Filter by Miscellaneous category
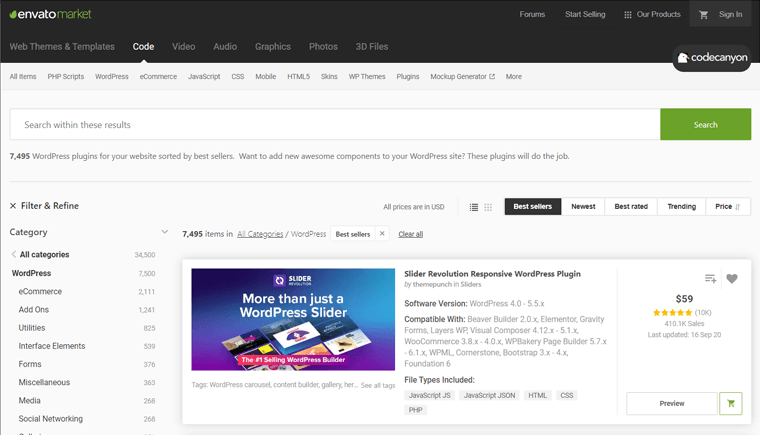 pos(44,382)
